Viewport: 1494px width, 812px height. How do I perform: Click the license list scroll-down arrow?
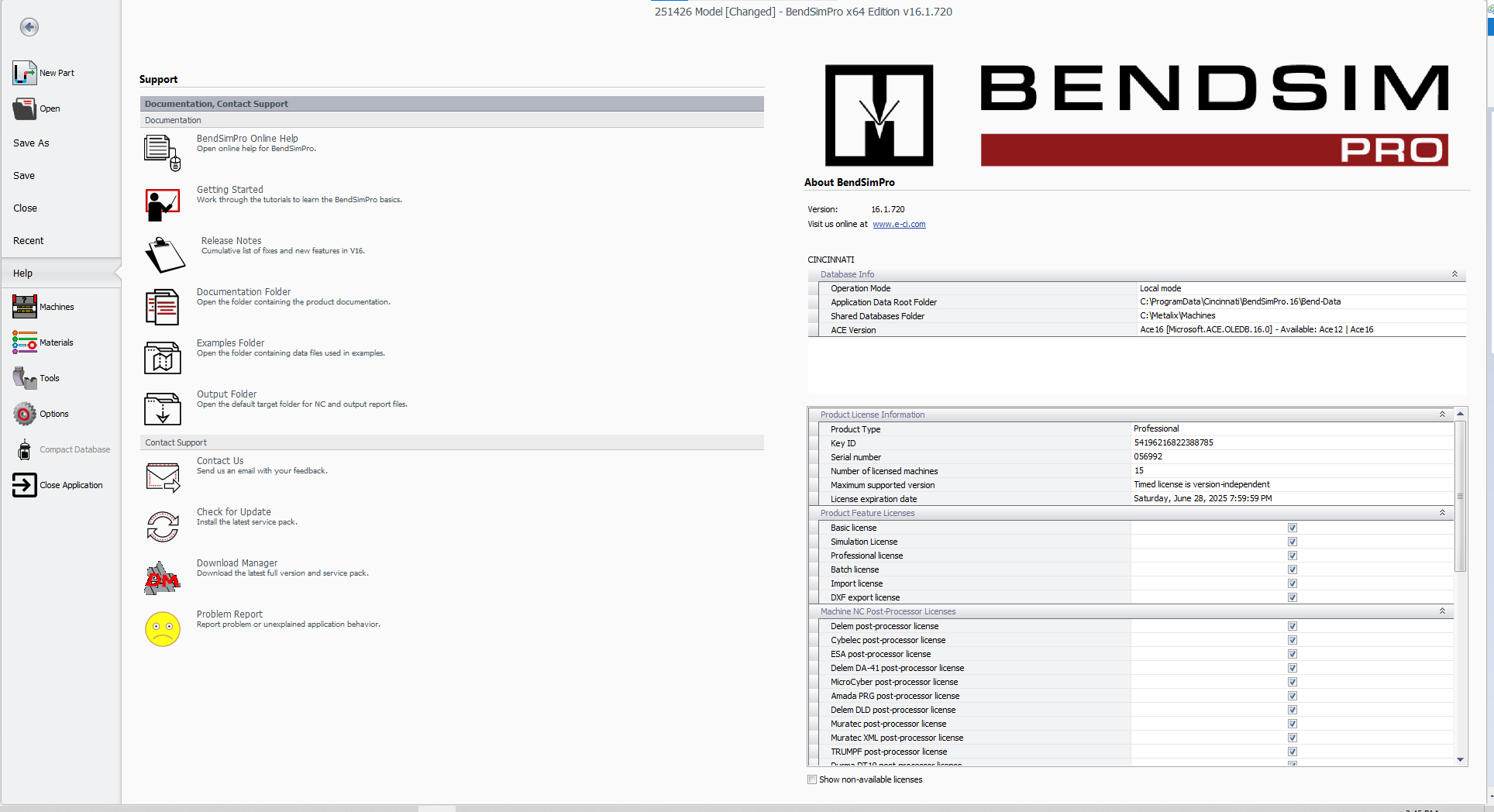pos(1460,759)
